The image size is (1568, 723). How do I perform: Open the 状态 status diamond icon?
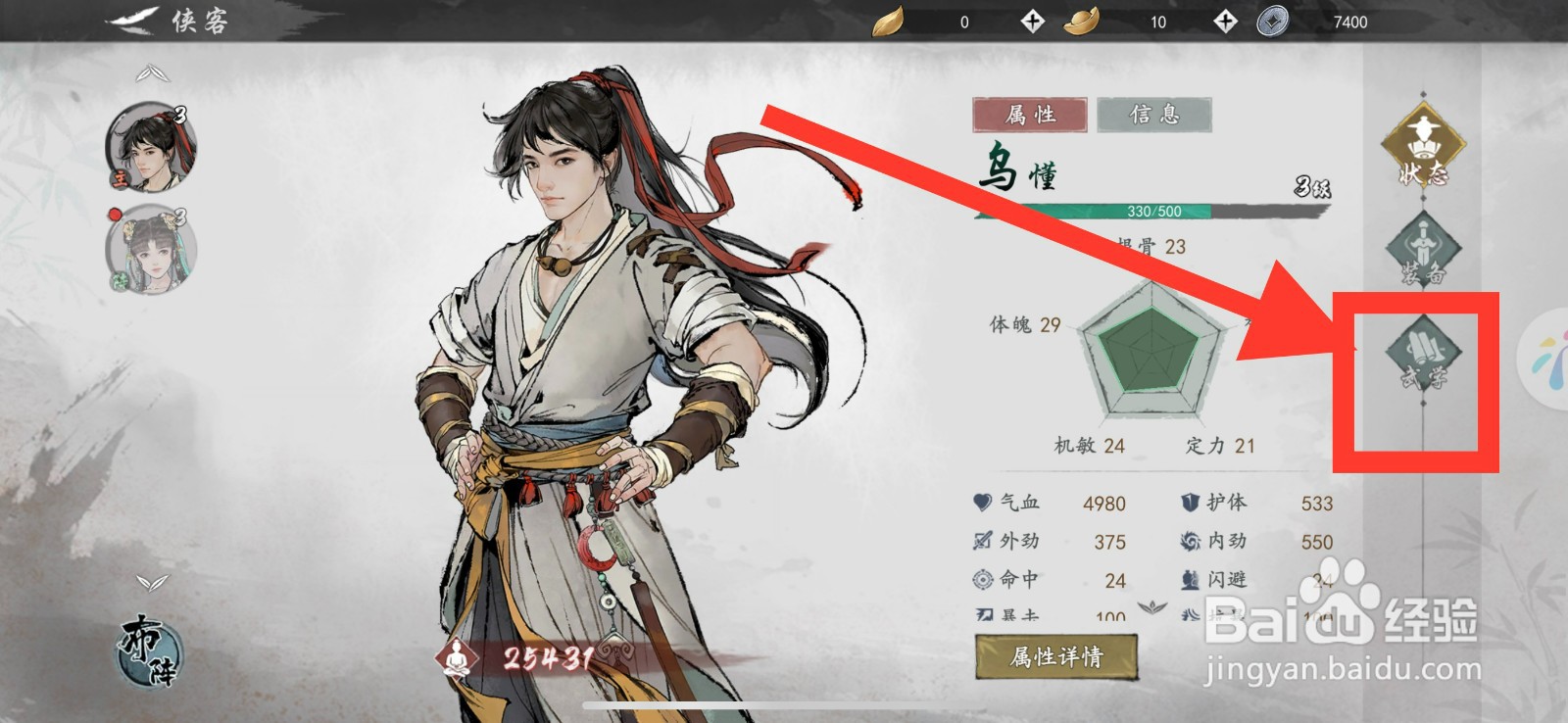1423,145
